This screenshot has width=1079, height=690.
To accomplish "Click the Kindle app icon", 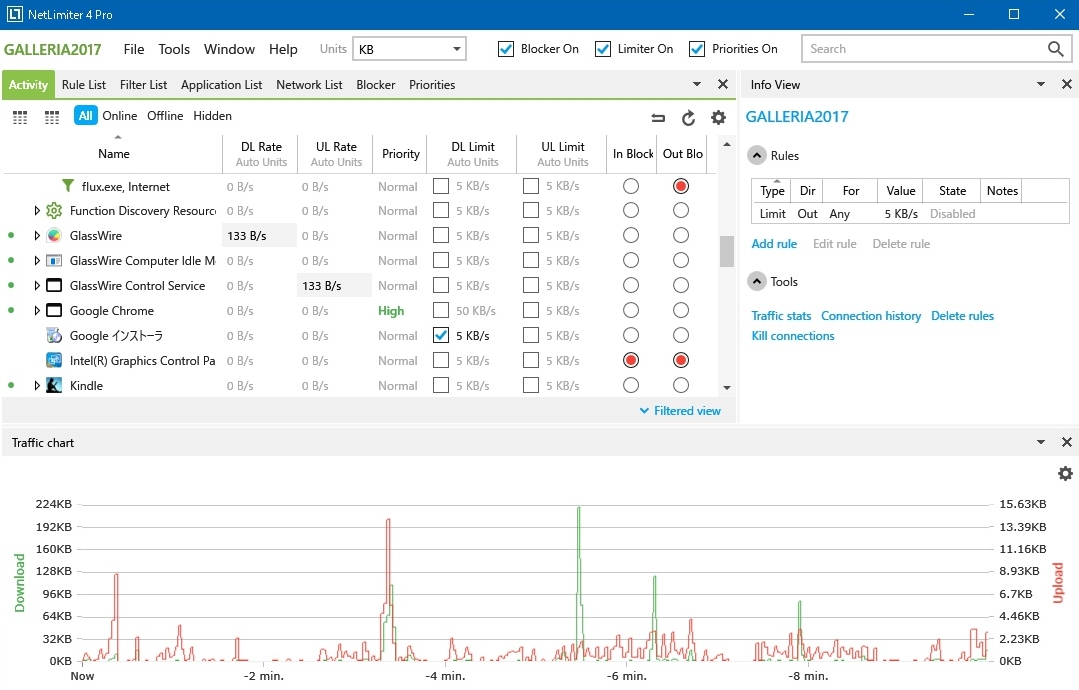I will point(54,386).
